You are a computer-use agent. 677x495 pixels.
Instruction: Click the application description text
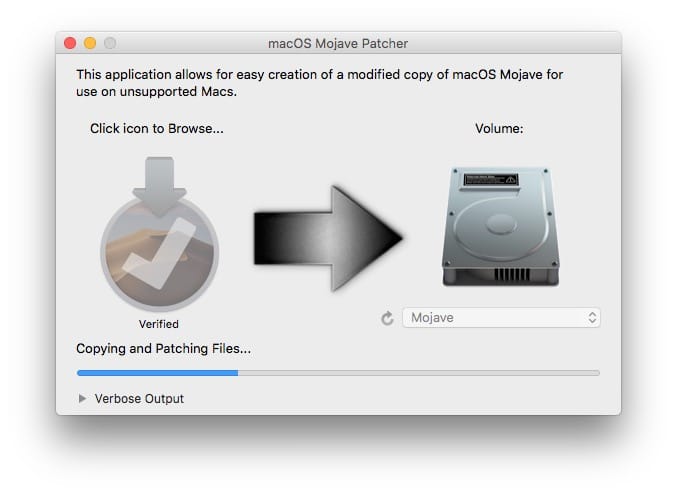320,83
